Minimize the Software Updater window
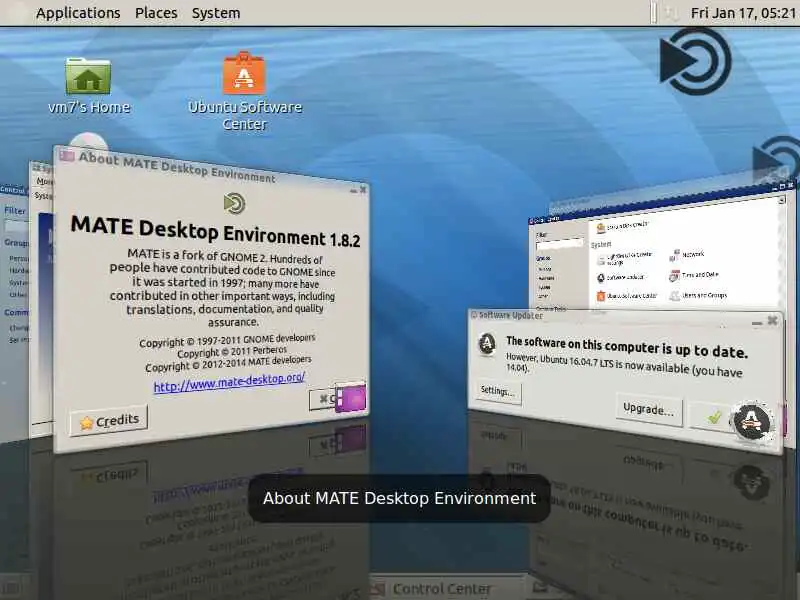This screenshot has height=600, width=800. [x=757, y=322]
